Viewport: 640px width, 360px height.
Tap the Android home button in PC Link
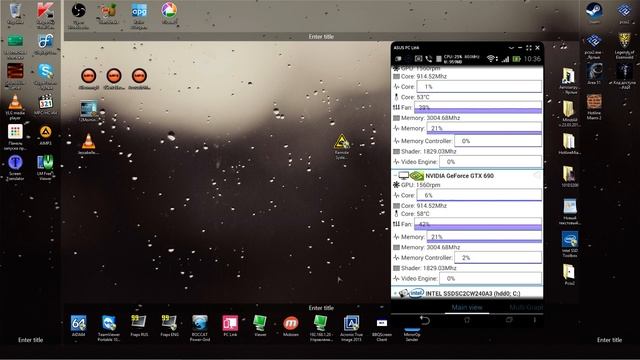(467, 320)
